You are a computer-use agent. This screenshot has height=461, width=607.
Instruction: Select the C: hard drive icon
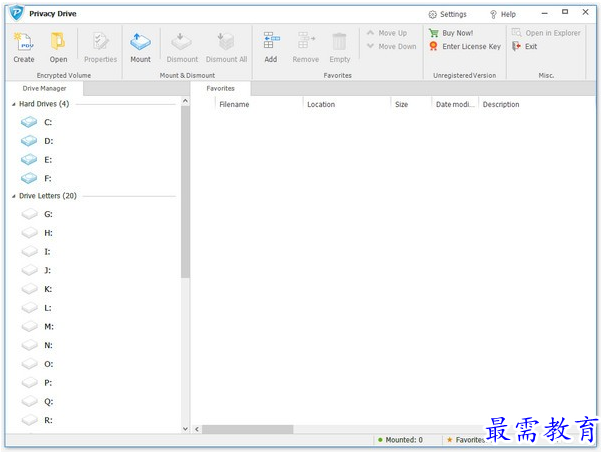pyautogui.click(x=30, y=122)
